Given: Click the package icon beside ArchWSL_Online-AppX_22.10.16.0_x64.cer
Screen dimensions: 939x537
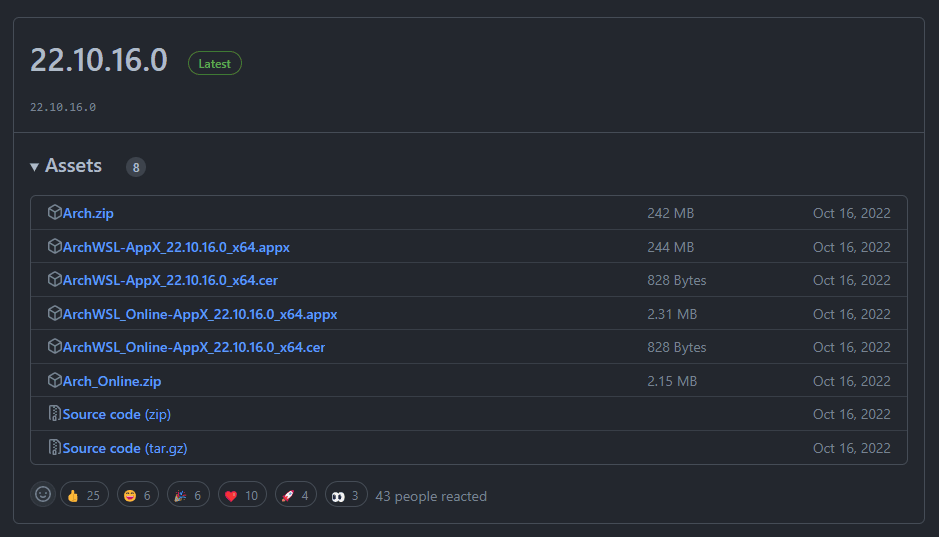Looking at the screenshot, I should (55, 347).
